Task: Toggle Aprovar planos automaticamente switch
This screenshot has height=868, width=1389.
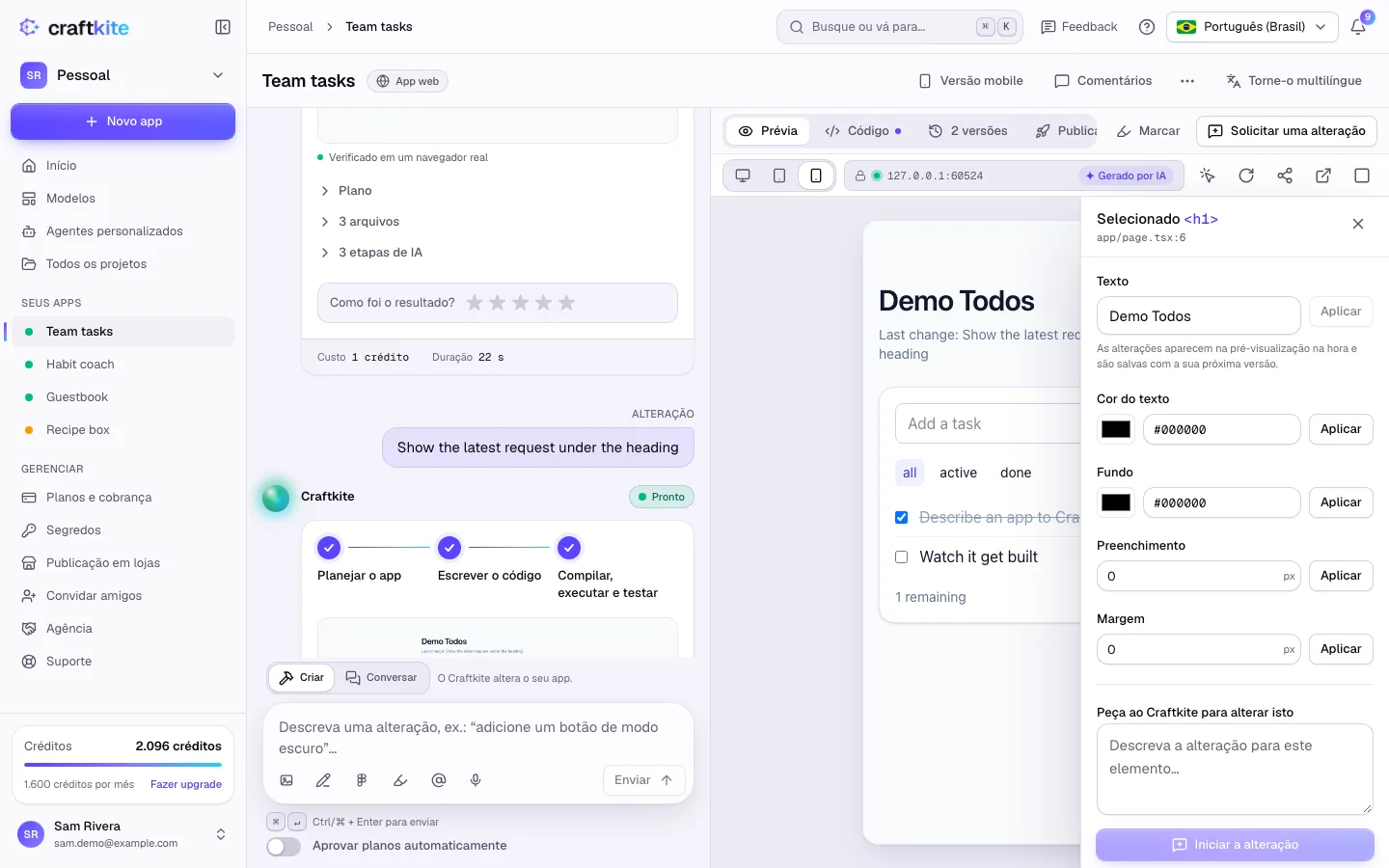Action: [x=284, y=846]
